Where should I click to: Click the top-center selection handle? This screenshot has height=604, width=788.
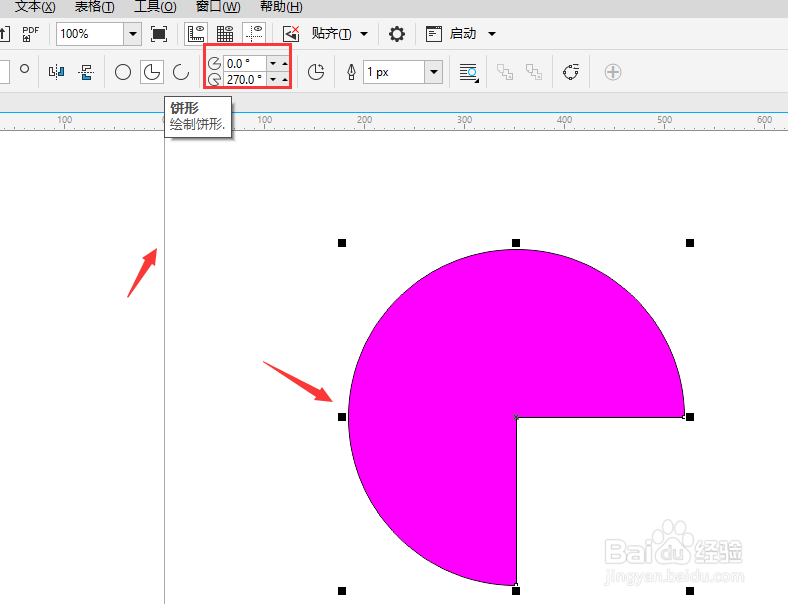click(x=516, y=243)
